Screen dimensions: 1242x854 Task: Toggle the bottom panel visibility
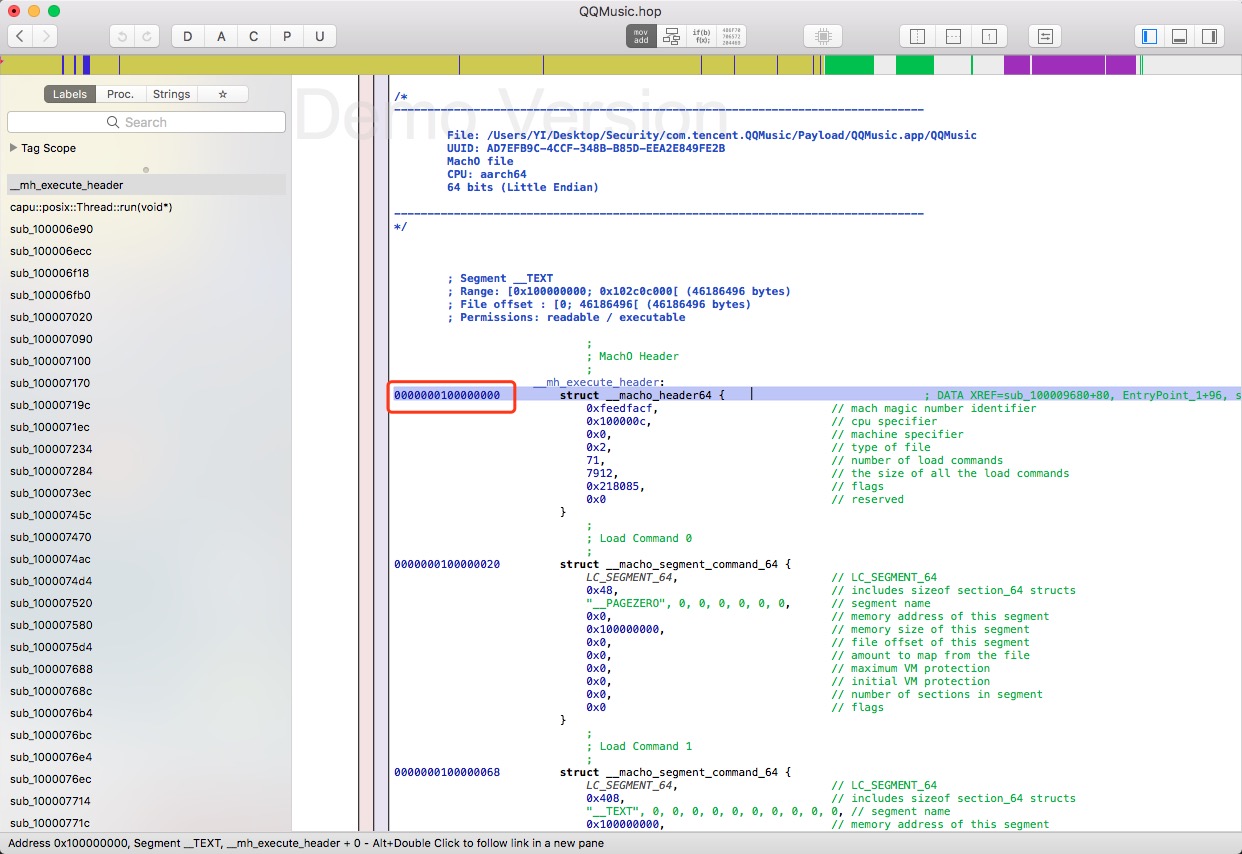[1179, 36]
